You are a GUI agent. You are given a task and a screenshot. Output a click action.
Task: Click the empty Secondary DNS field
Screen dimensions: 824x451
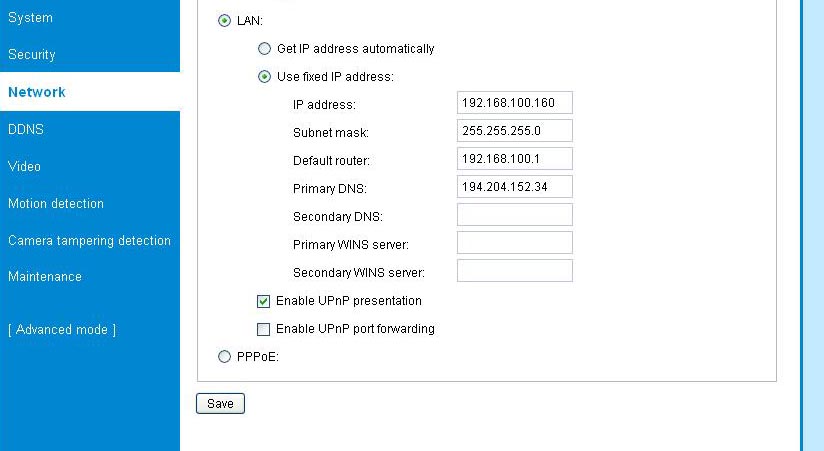[514, 215]
